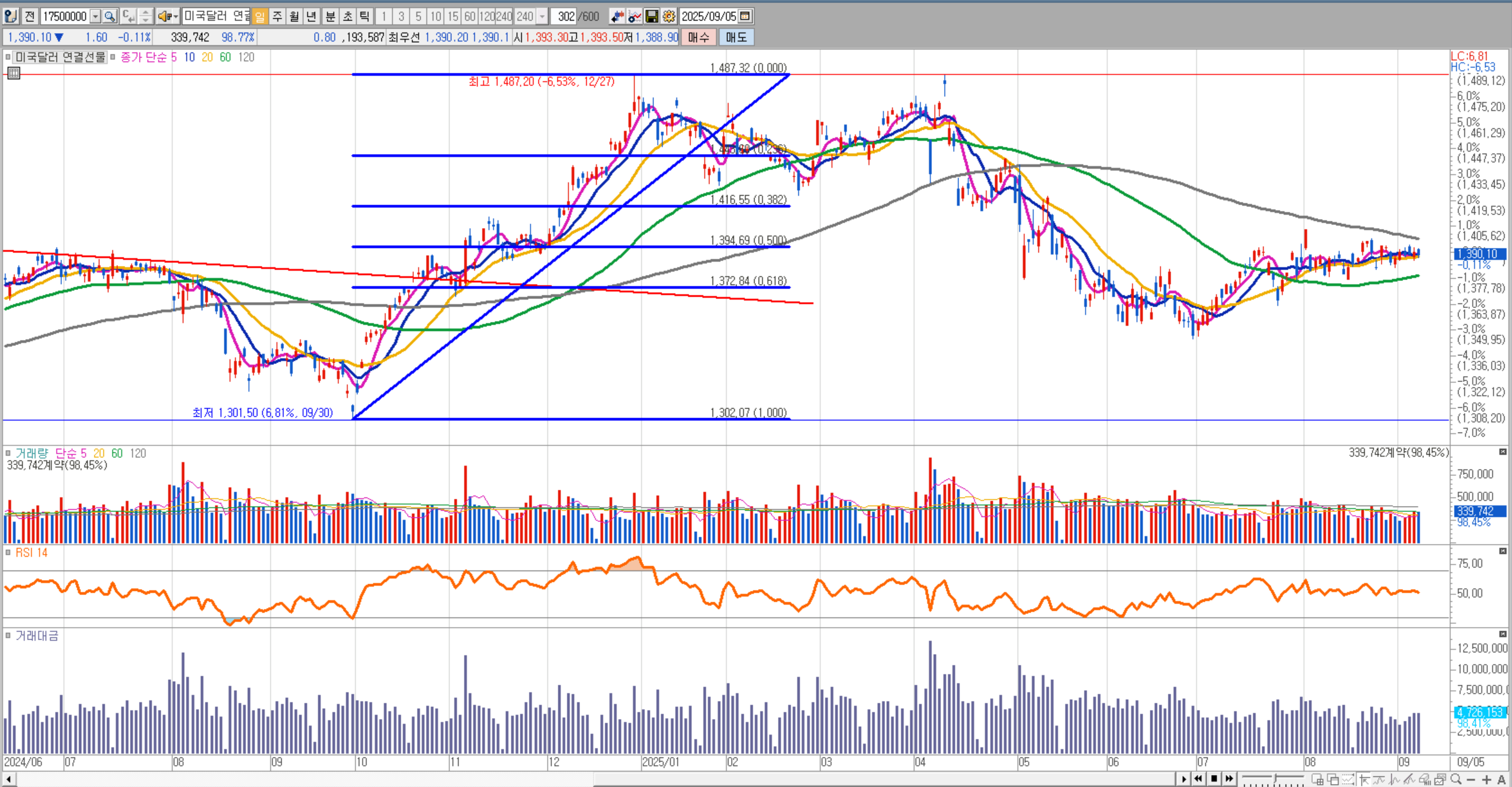The image size is (1512, 787).
Task: Click the eraser delete drawings icon
Action: point(1424,780)
